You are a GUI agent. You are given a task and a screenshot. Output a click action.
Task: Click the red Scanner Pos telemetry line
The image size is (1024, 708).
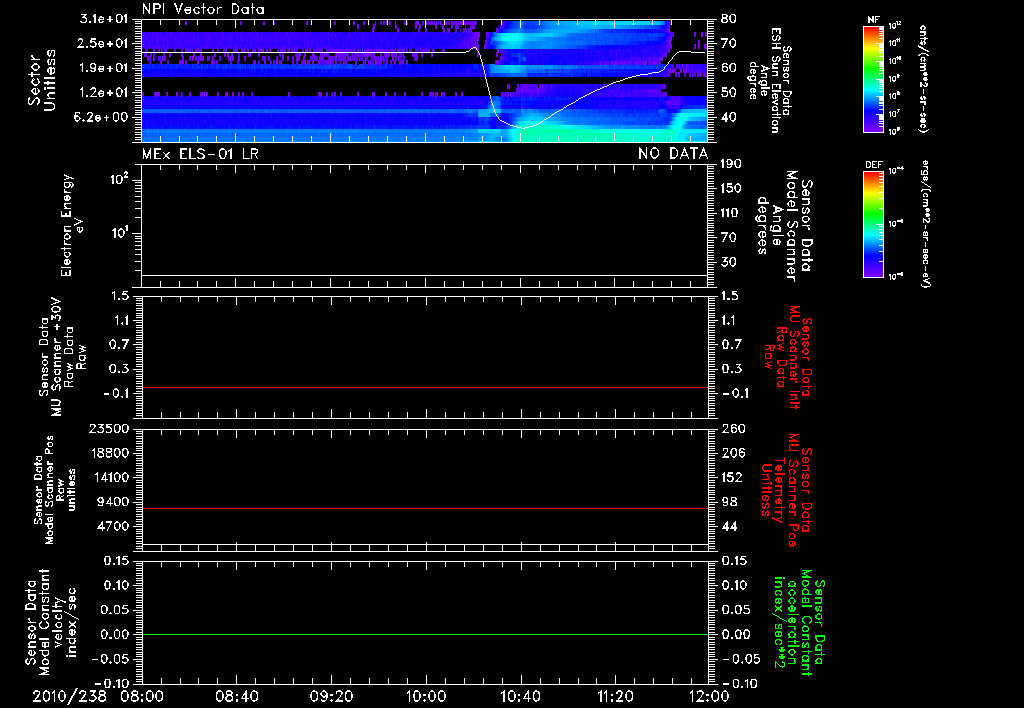425,508
